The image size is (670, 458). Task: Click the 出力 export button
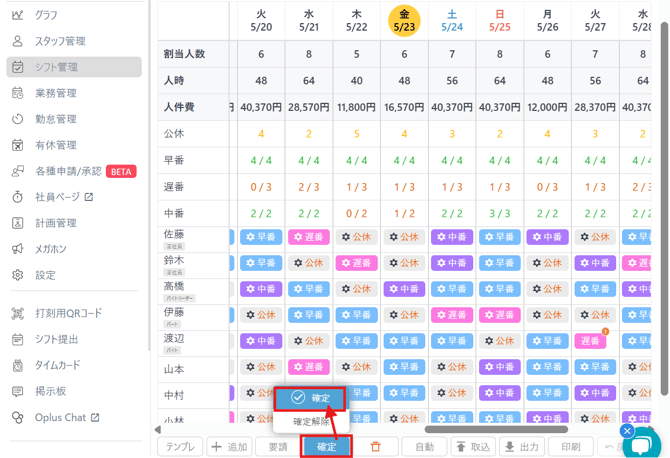point(521,447)
